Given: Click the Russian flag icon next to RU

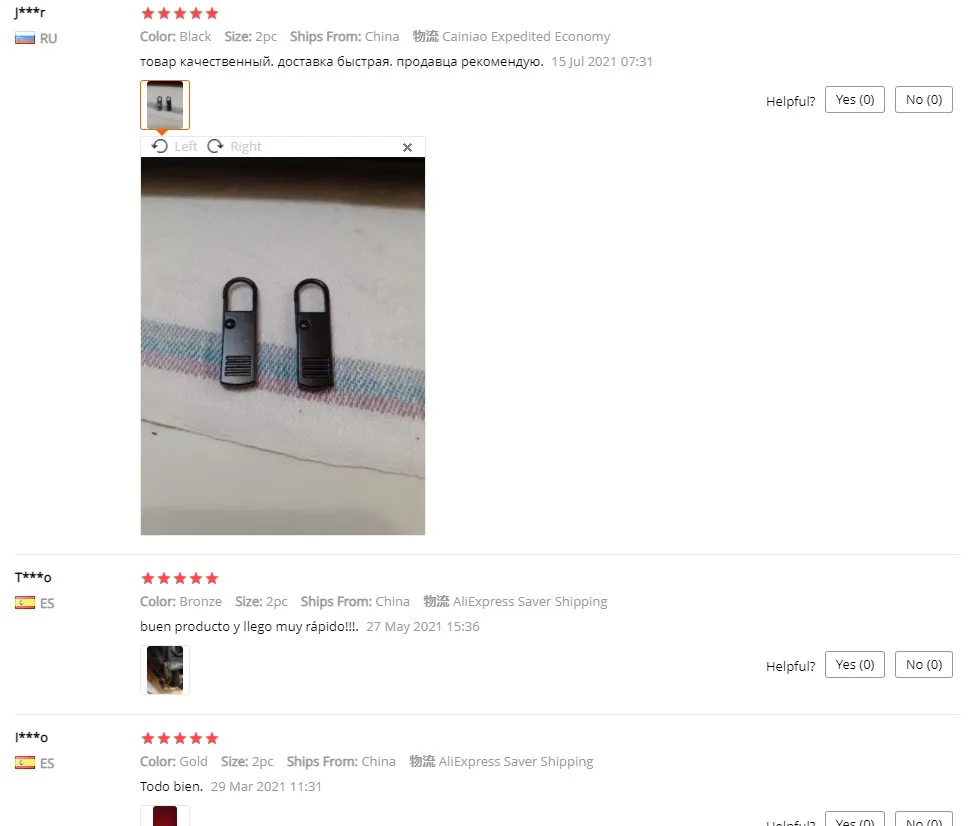Looking at the screenshot, I should (x=25, y=39).
